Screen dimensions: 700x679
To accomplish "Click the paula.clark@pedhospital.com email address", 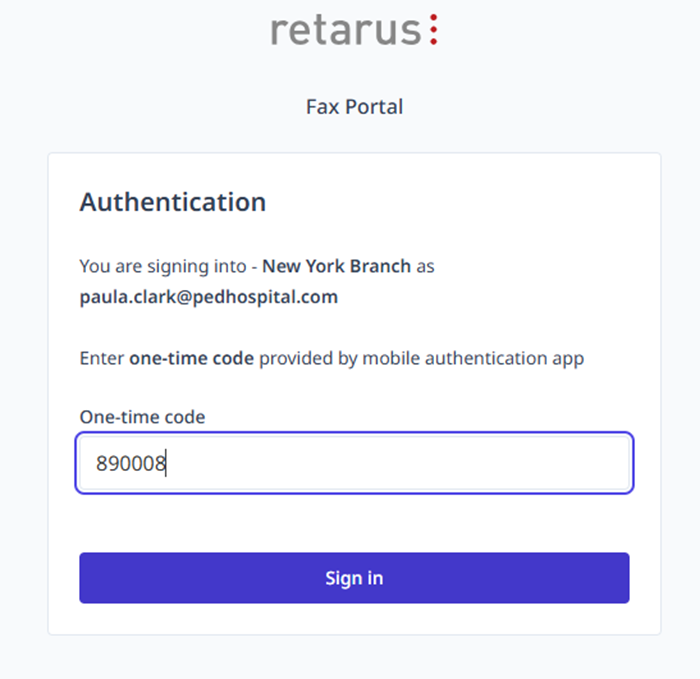I will [209, 297].
